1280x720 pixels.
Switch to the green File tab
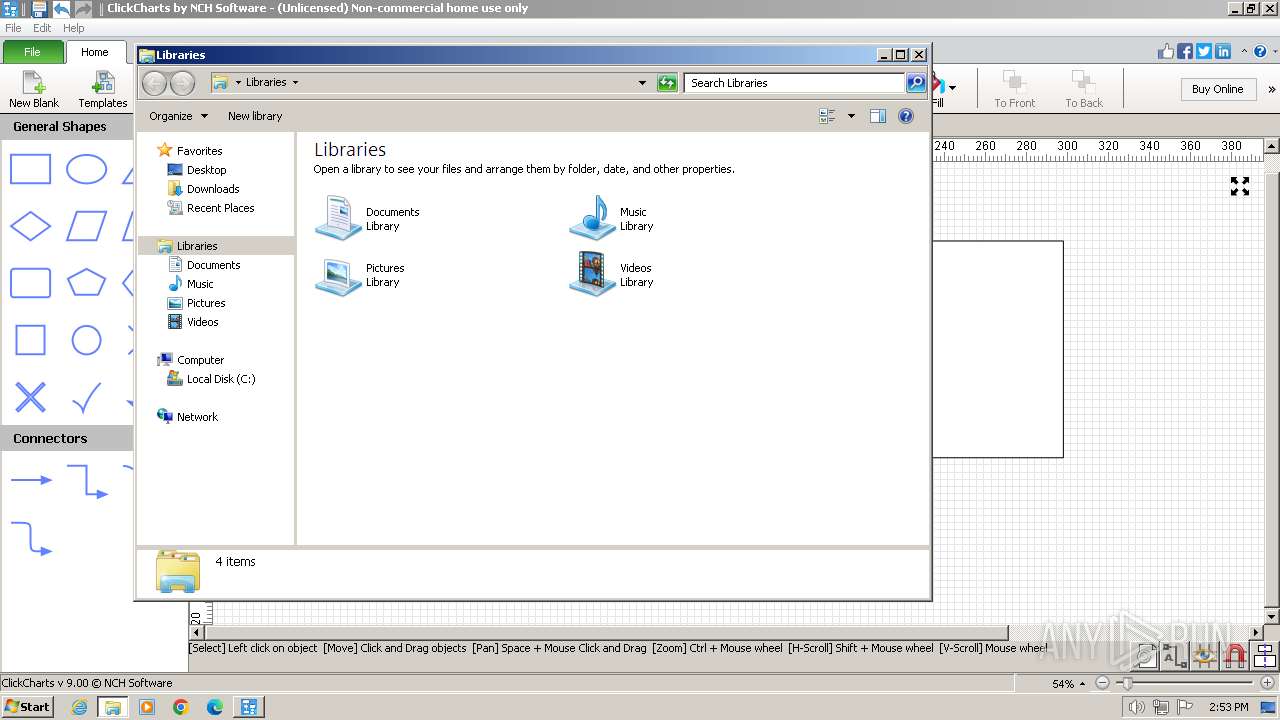tap(32, 52)
